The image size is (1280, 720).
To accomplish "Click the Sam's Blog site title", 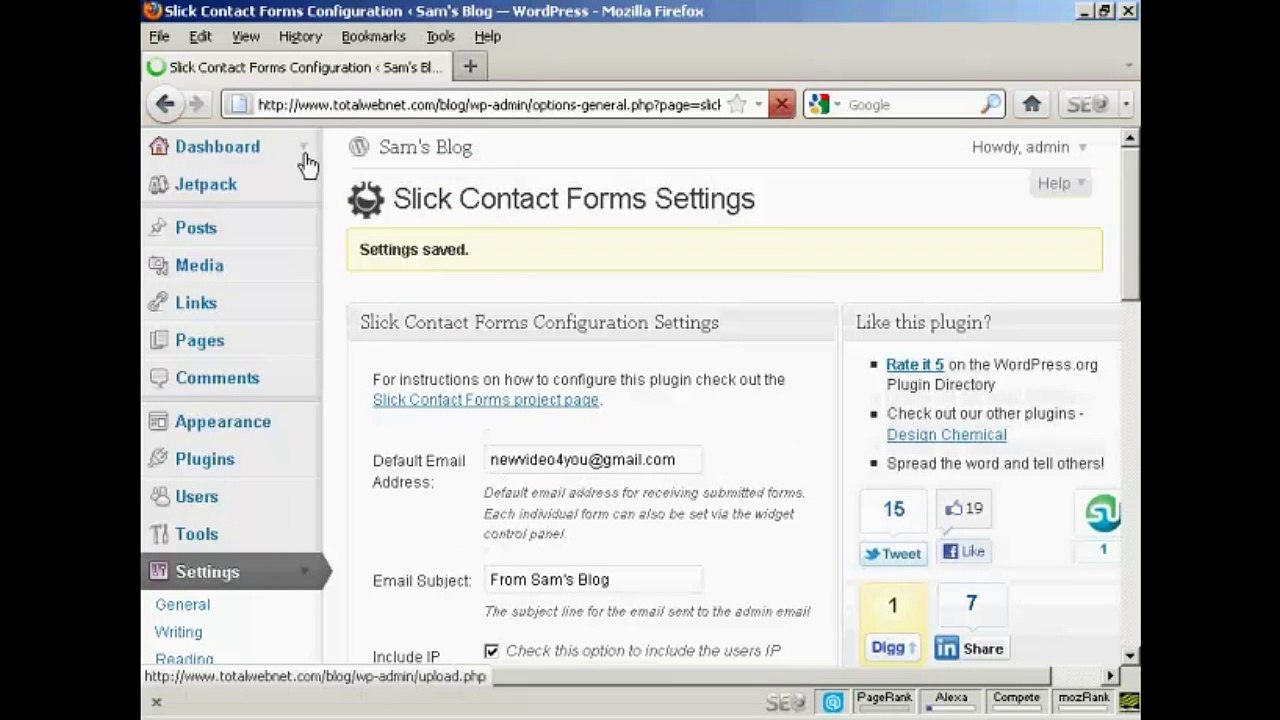I will (425, 147).
